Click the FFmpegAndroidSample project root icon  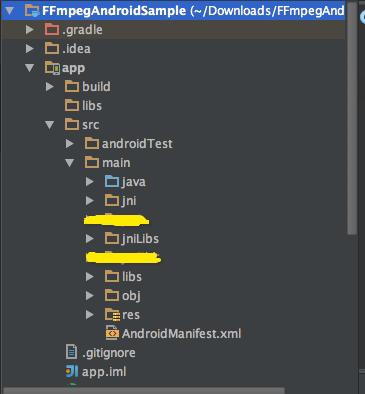coord(32,11)
